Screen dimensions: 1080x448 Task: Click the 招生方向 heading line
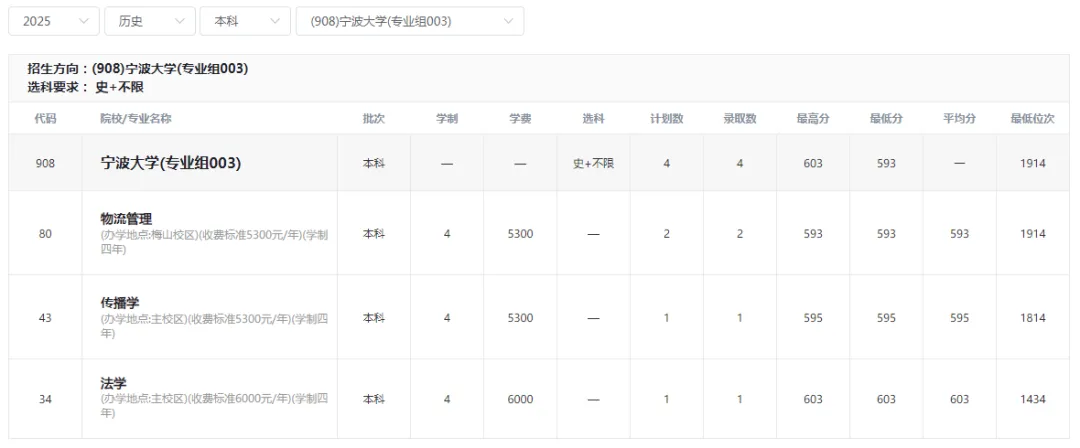pos(138,68)
